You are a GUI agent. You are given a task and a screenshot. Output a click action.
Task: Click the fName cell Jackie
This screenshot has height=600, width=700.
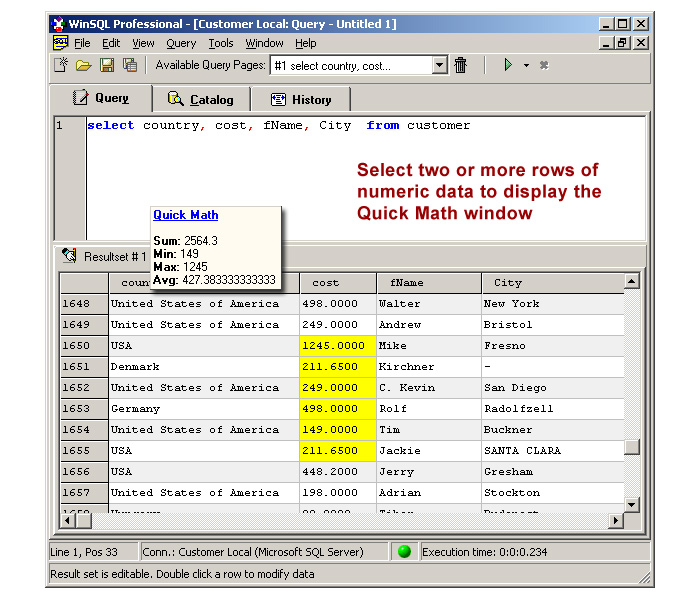429,451
